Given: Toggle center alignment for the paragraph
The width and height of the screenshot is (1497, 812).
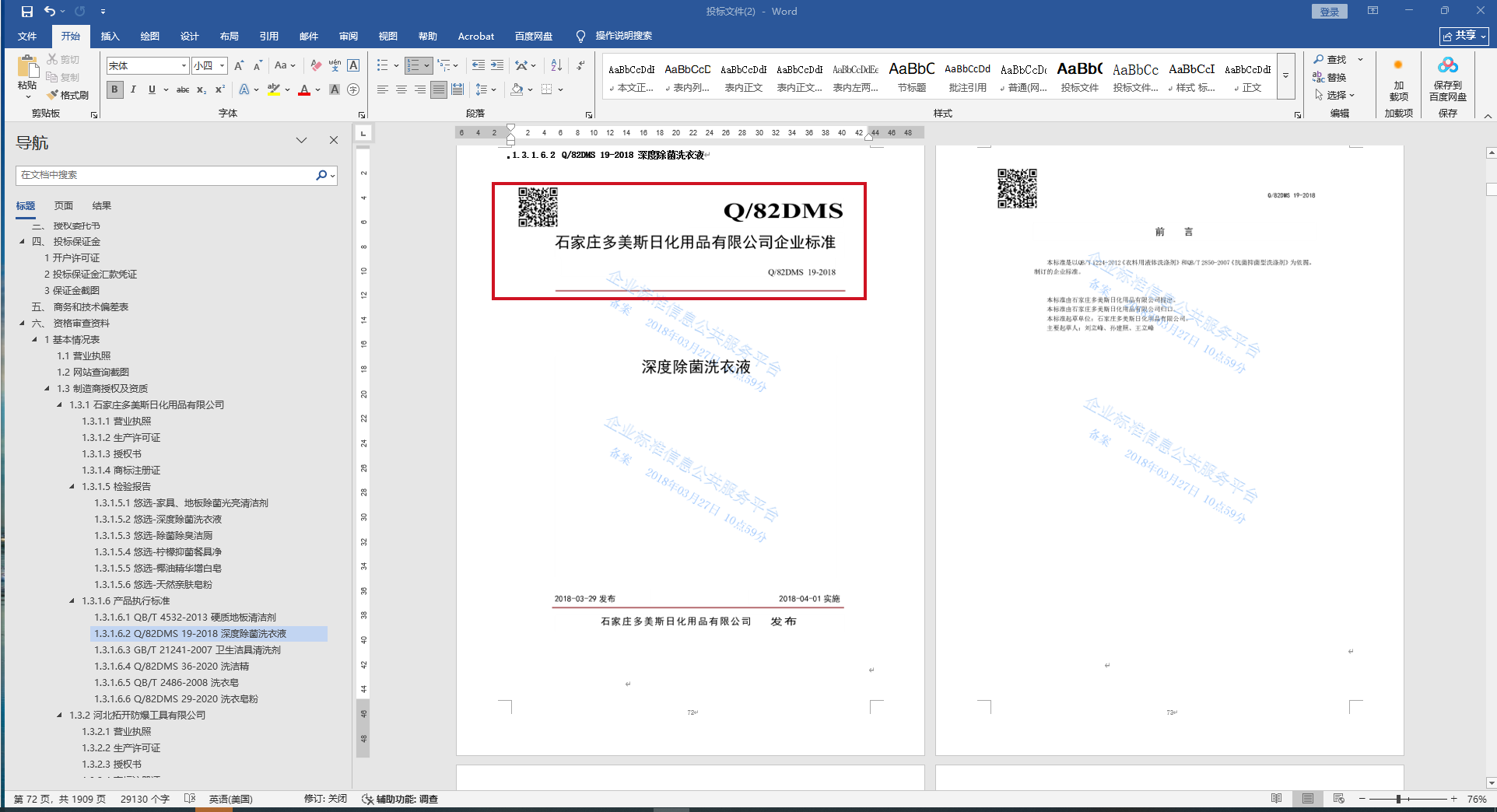Looking at the screenshot, I should pyautogui.click(x=401, y=89).
